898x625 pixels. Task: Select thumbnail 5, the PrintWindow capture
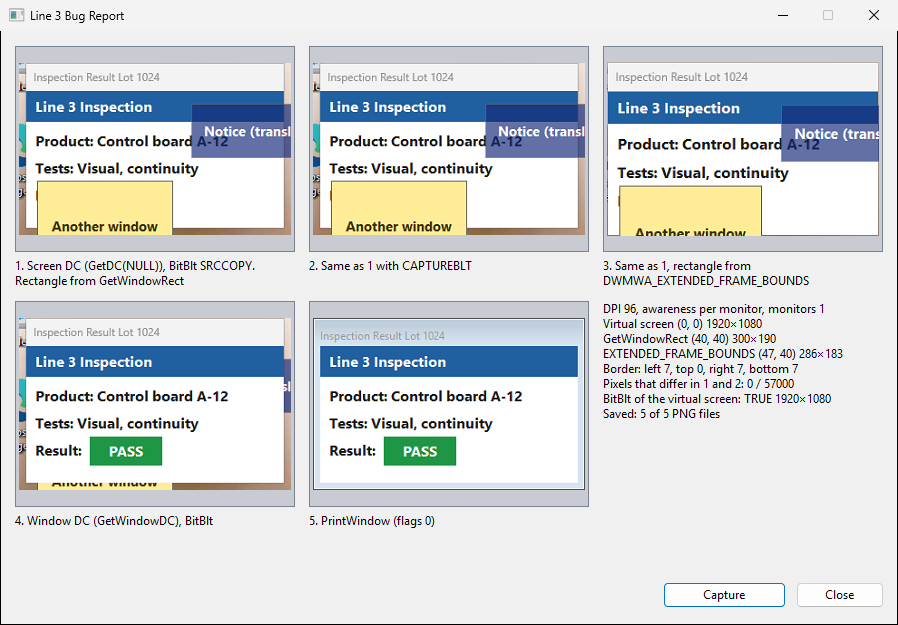[x=449, y=404]
